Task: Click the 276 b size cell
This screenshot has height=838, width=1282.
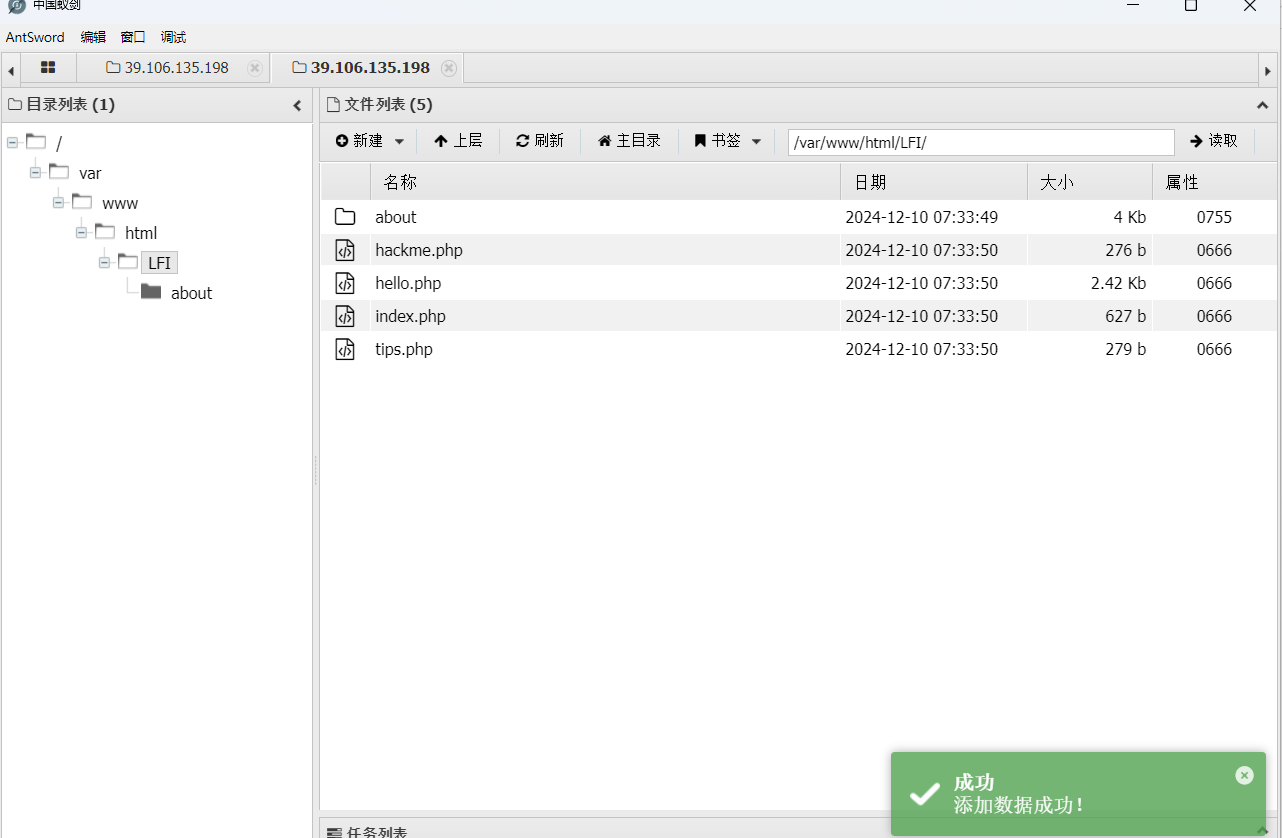Action: click(x=1125, y=250)
